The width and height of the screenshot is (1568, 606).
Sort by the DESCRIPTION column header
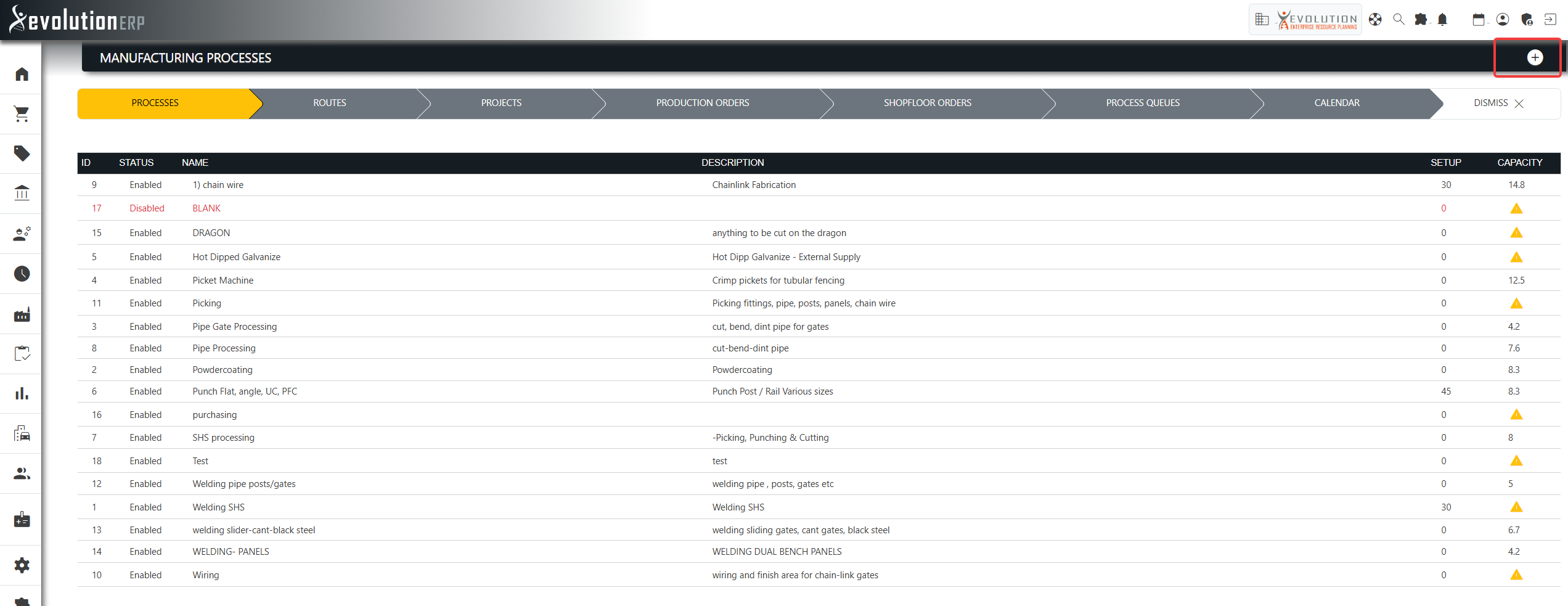(x=732, y=163)
